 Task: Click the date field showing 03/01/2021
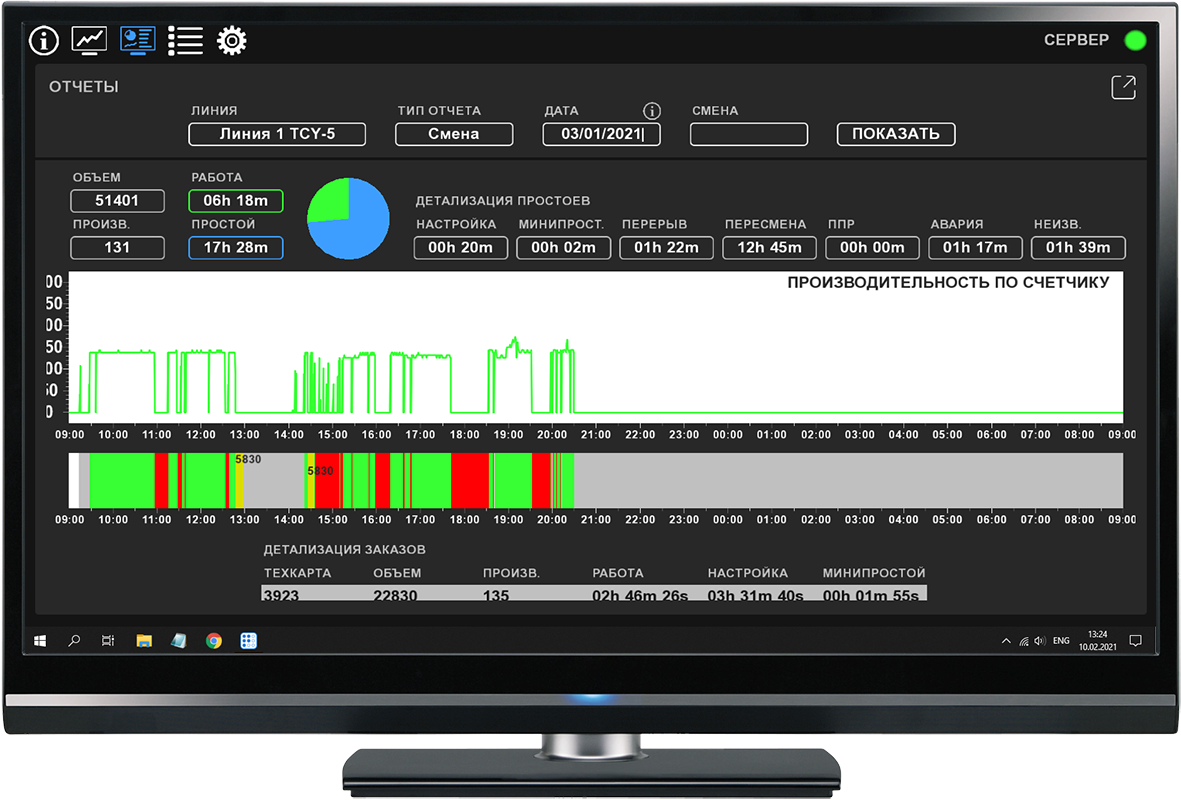pos(602,134)
